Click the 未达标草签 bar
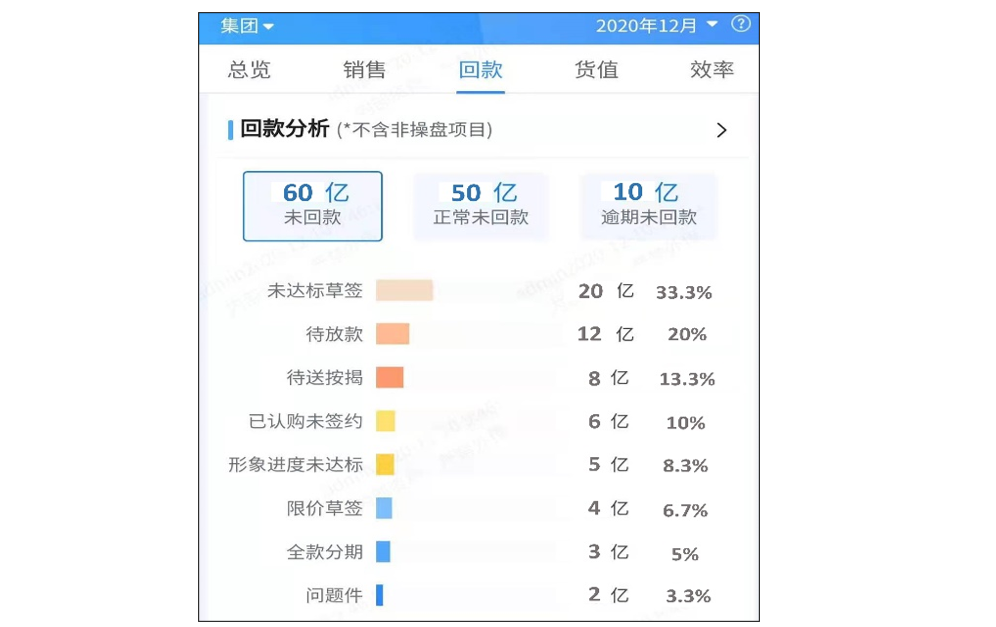The image size is (996, 627). (404, 291)
